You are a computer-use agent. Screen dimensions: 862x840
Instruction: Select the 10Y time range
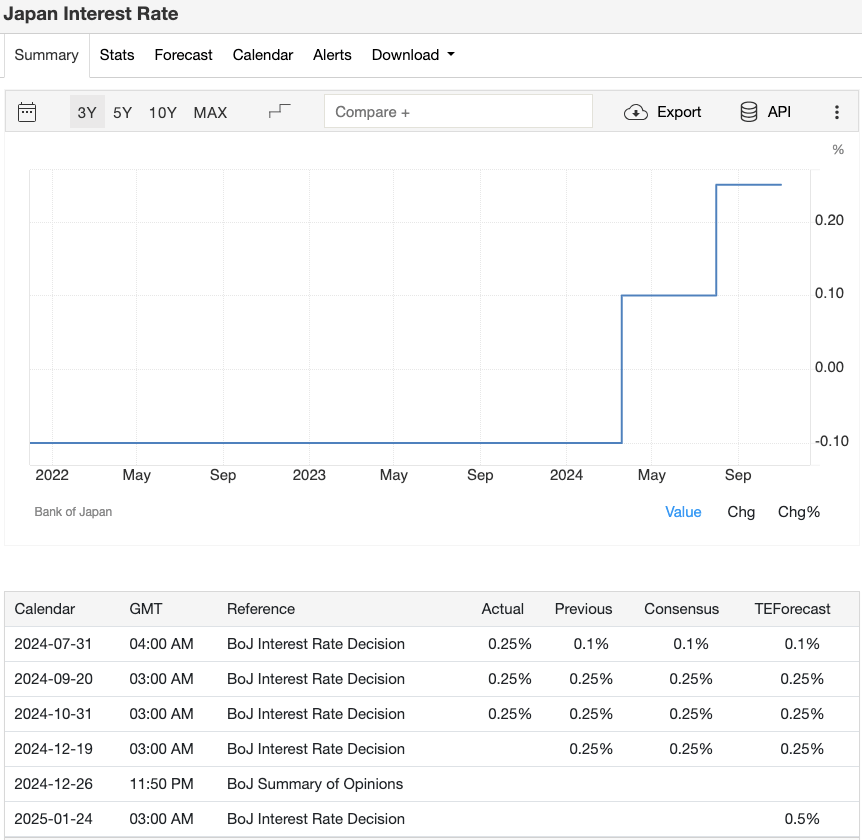coord(162,113)
